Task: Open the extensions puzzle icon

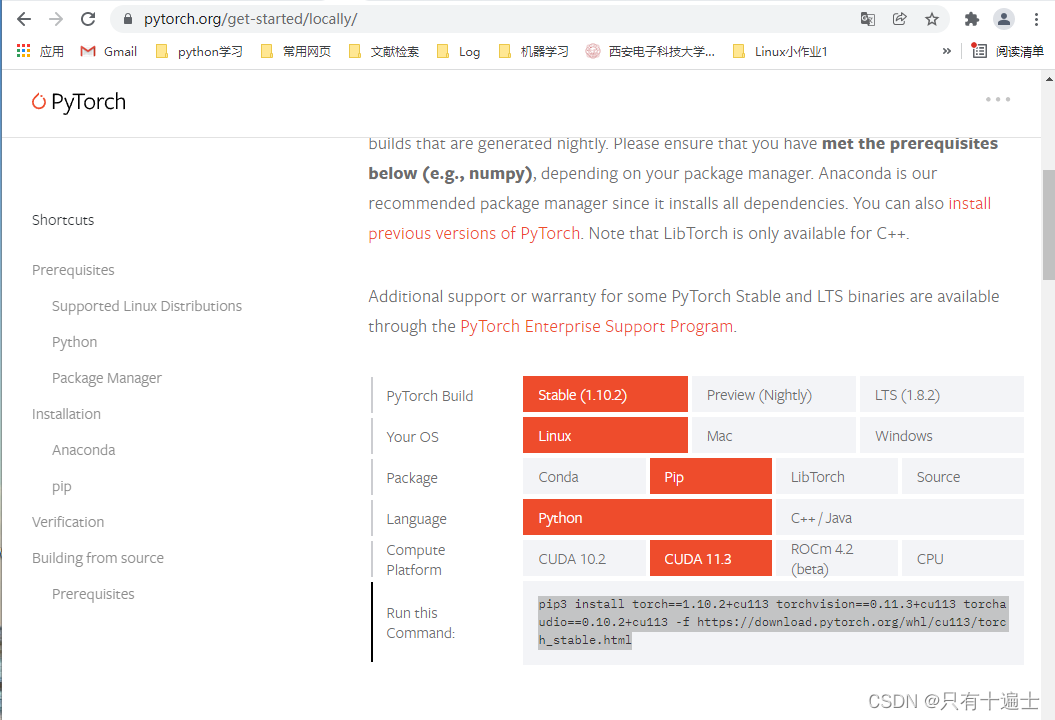Action: 972,19
